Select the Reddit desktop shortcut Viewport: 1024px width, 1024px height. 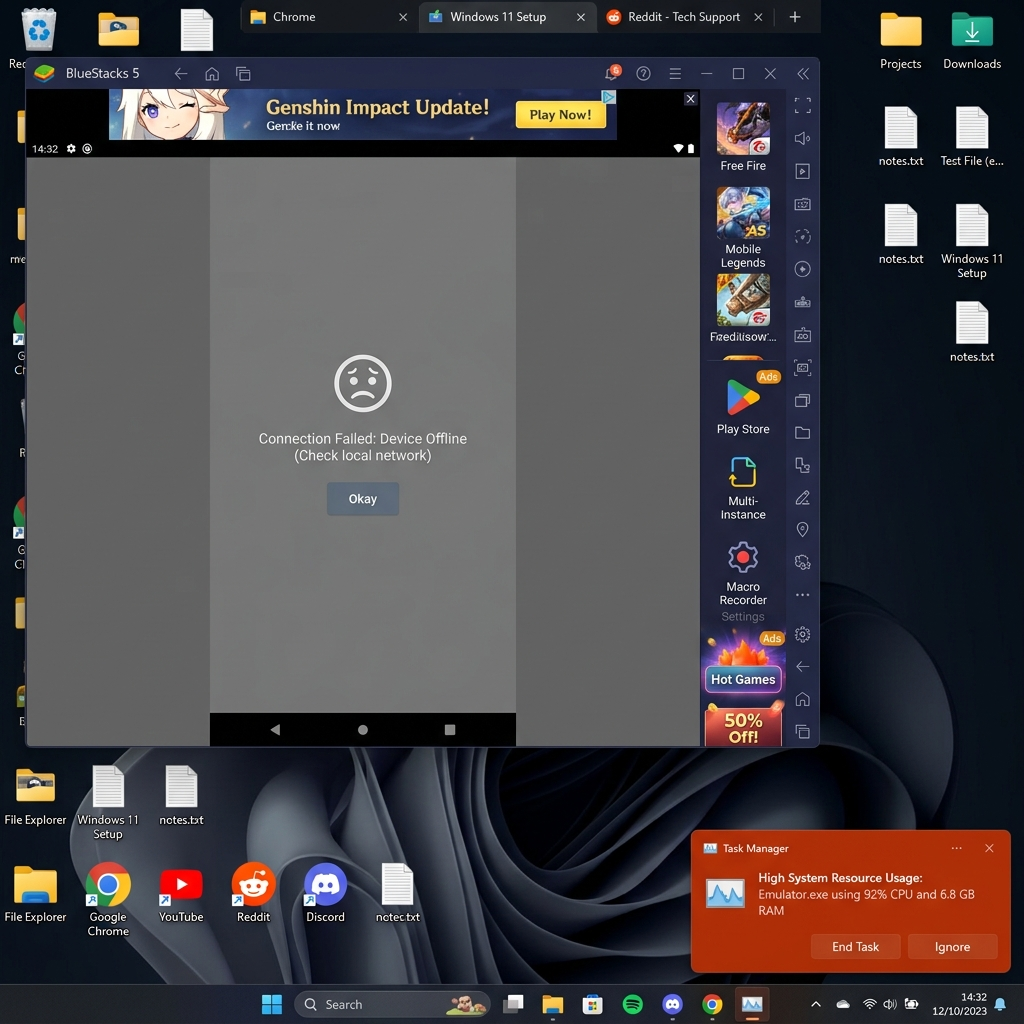point(253,893)
